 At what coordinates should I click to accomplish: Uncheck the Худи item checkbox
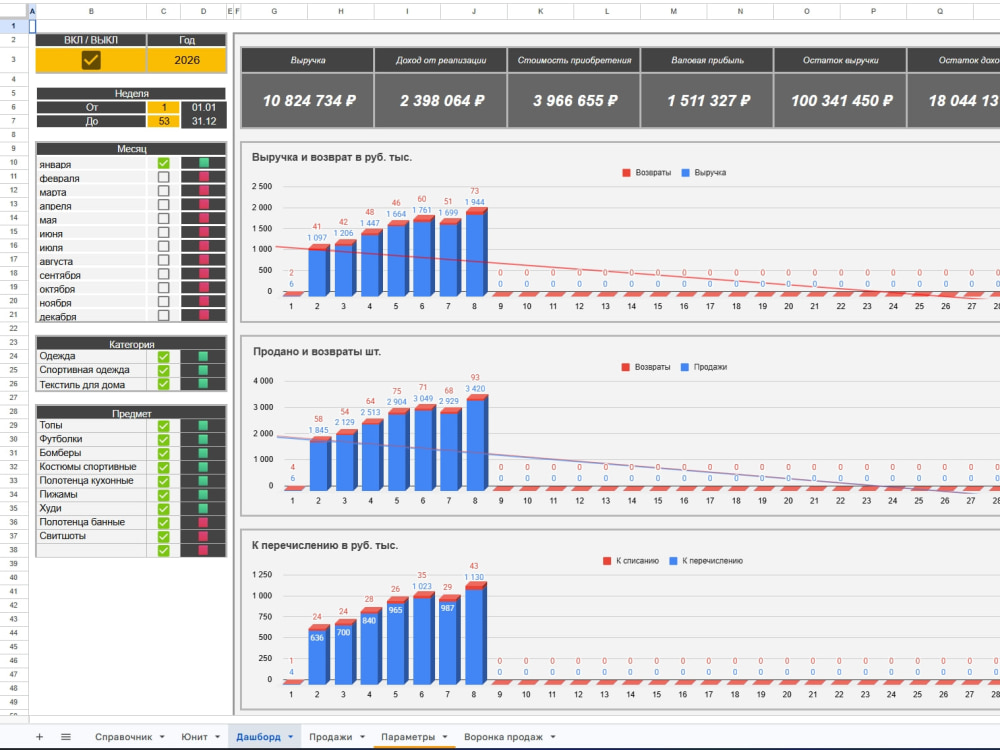164,509
